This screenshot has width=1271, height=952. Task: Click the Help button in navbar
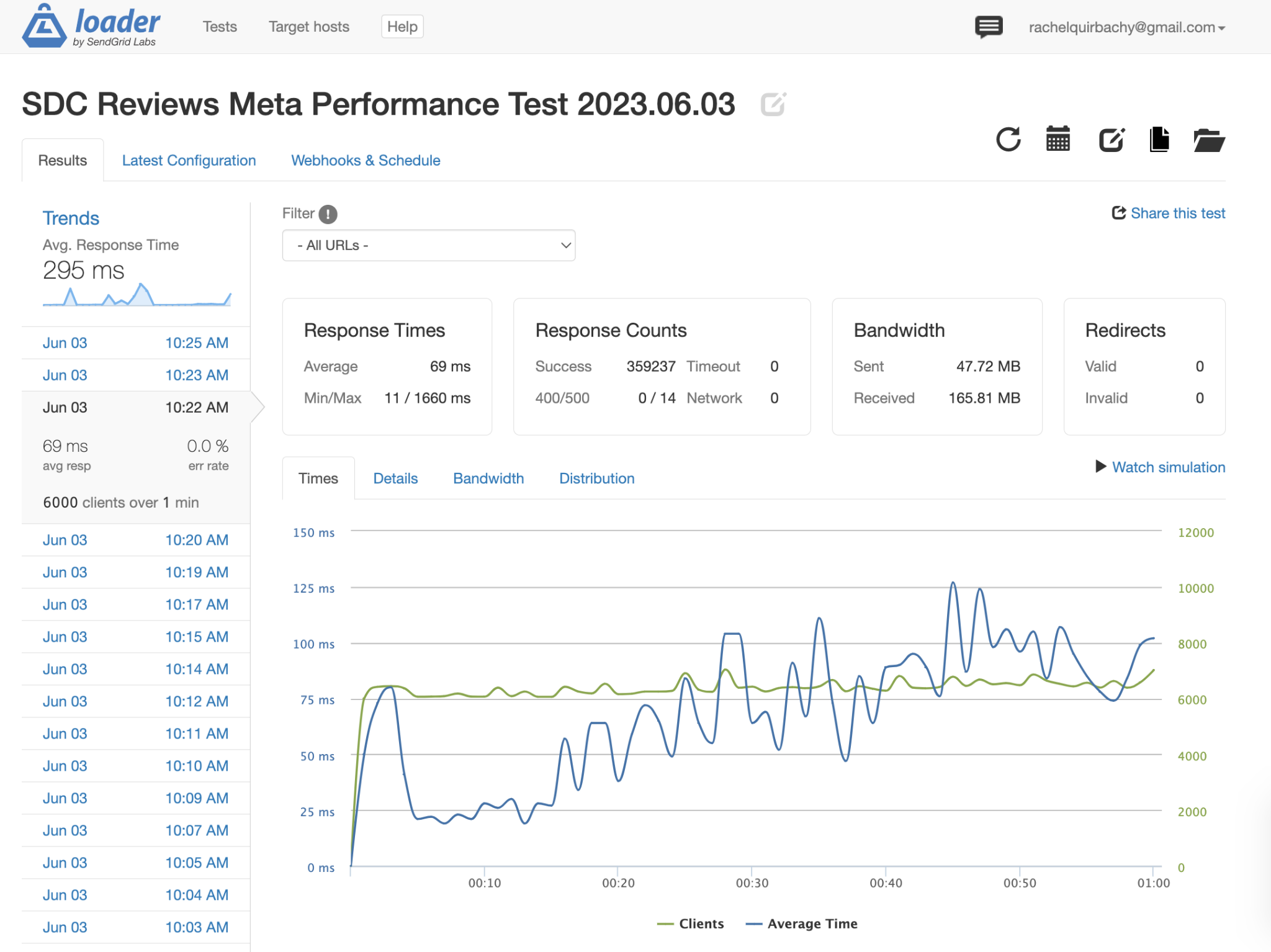(x=402, y=27)
